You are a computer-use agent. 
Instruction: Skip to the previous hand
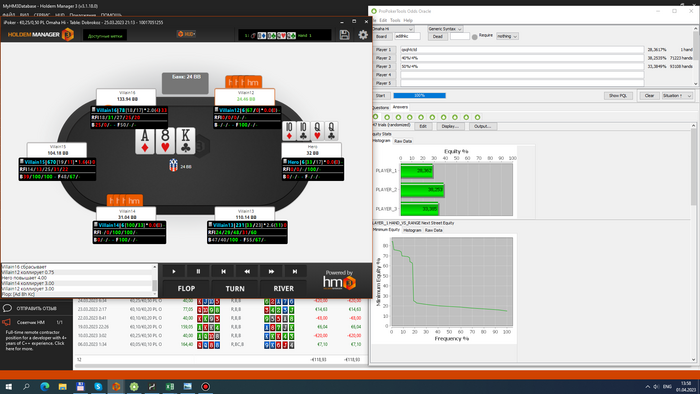click(223, 271)
